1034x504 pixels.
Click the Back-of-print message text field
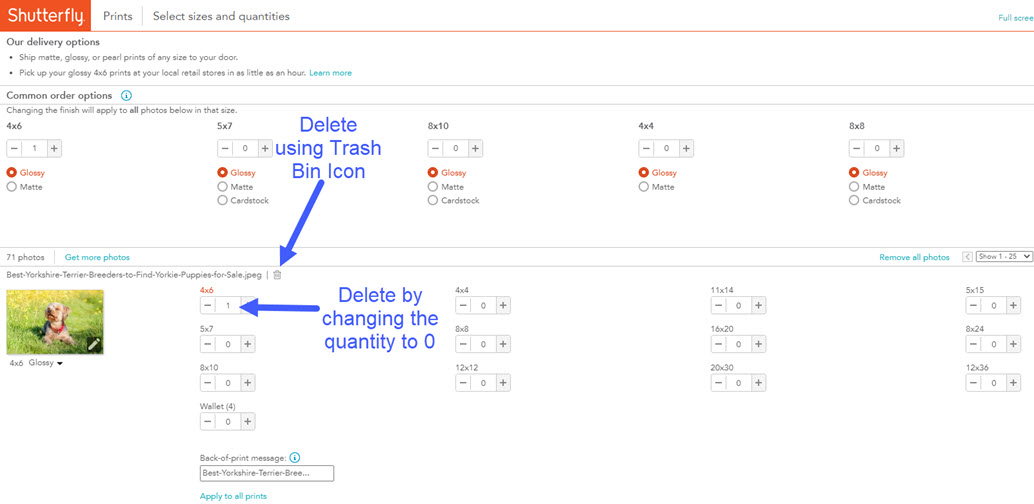coord(266,473)
